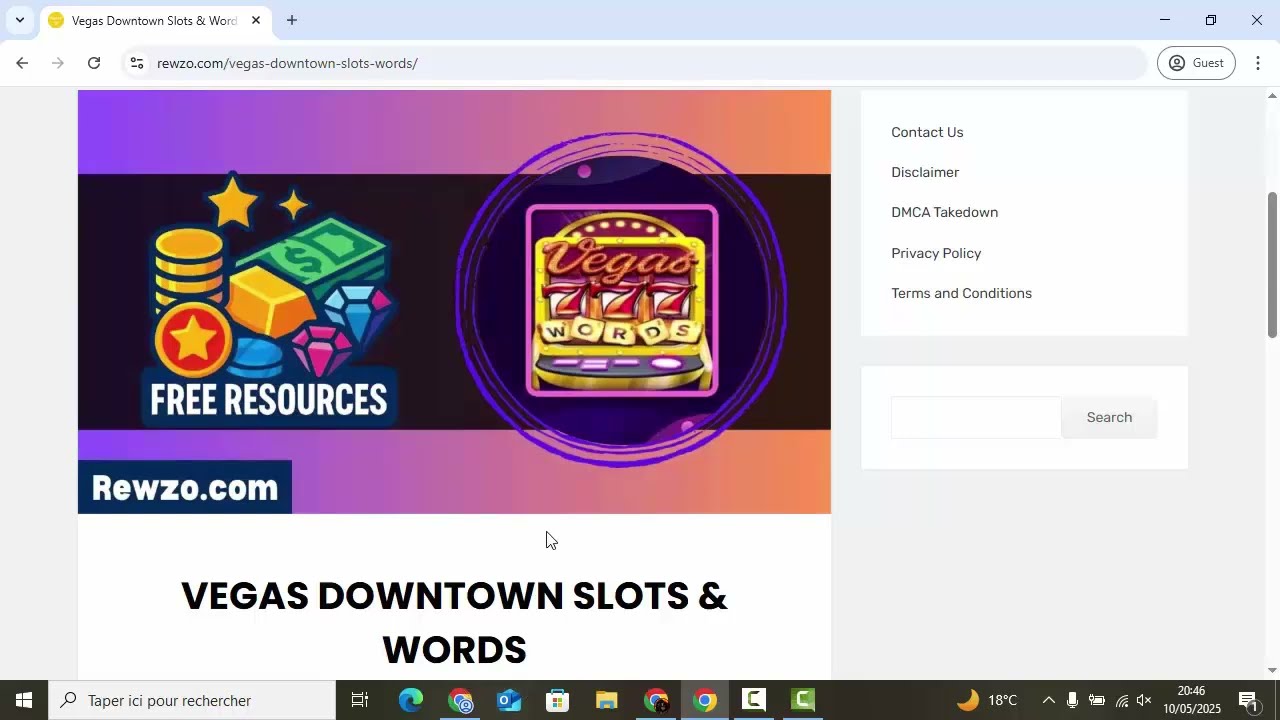Viewport: 1280px width, 720px height.
Task: Close the Vegas Downtown Slots tab
Action: [255, 20]
